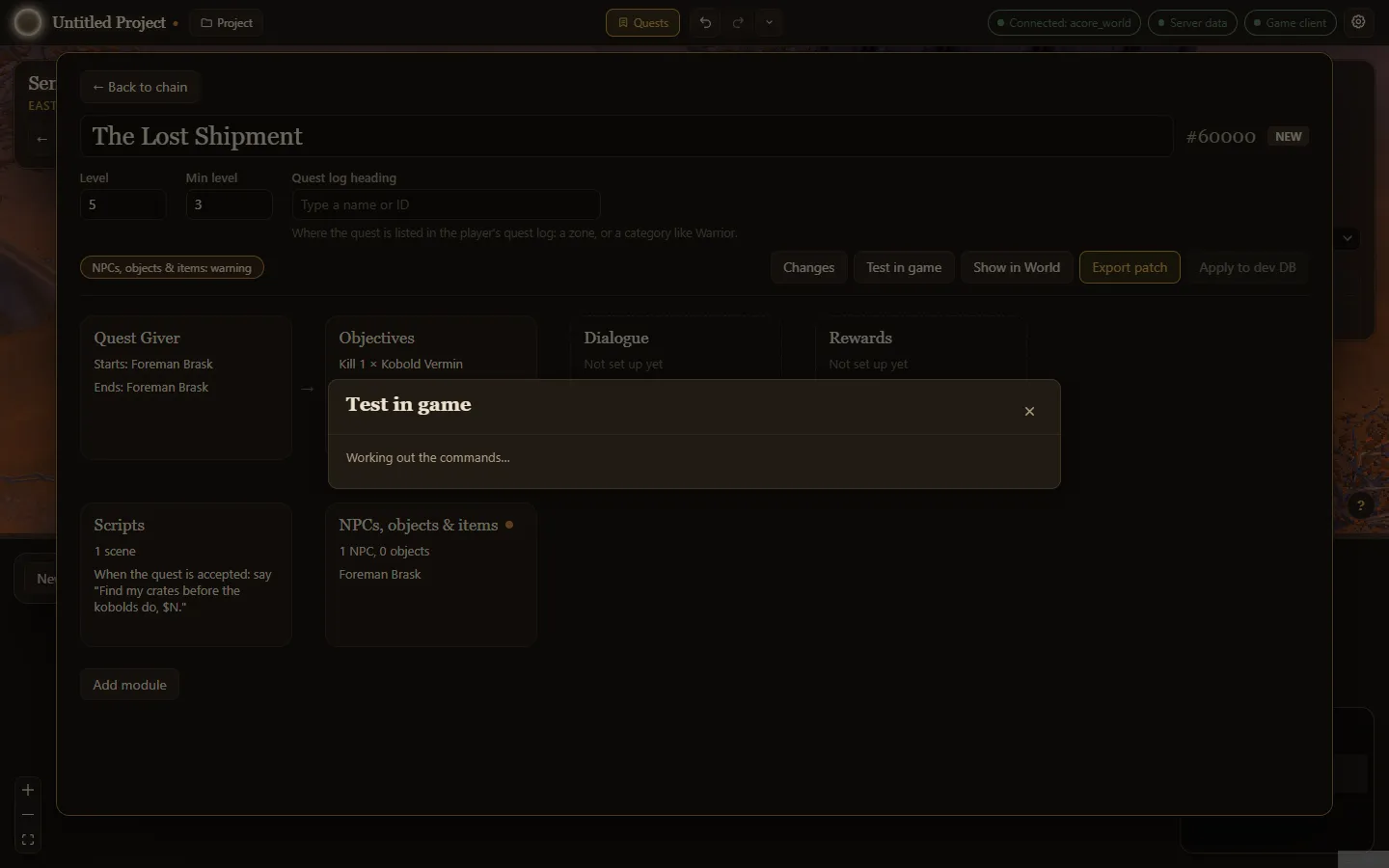1389x868 pixels.
Task: Open the Quests view
Action: point(642,22)
